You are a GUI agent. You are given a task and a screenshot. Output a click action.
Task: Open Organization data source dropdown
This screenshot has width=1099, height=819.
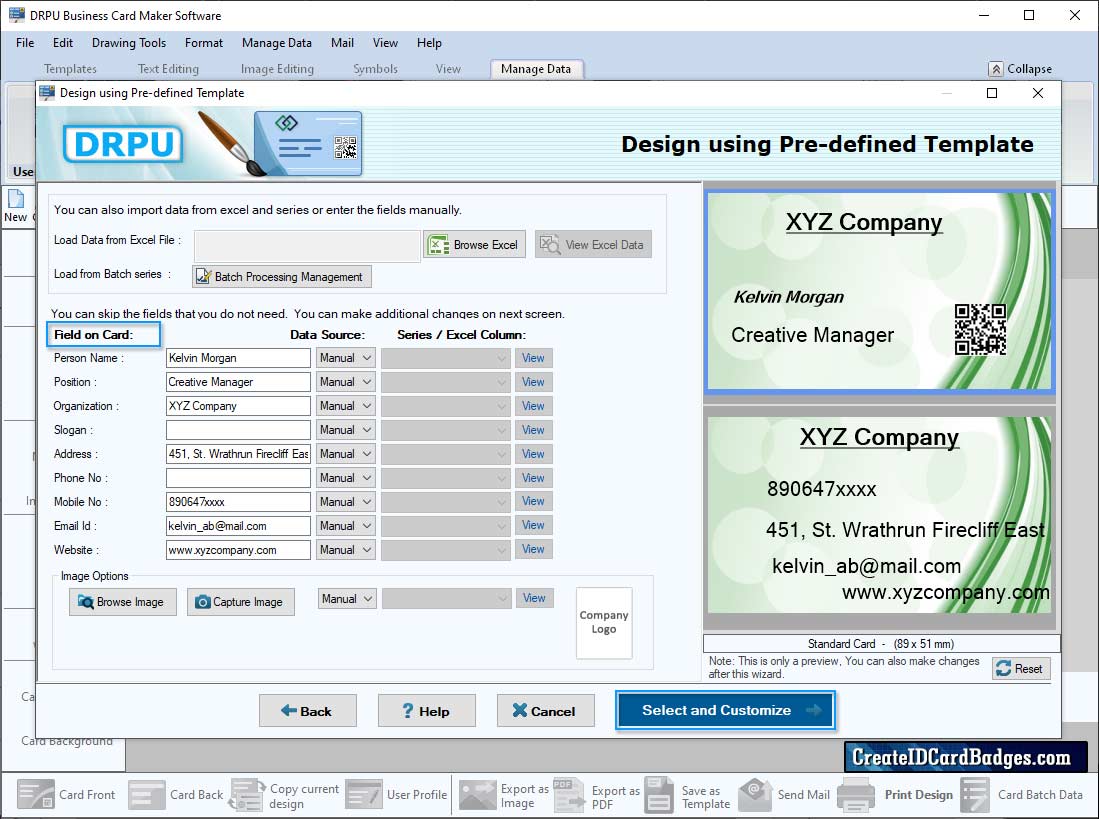(346, 406)
